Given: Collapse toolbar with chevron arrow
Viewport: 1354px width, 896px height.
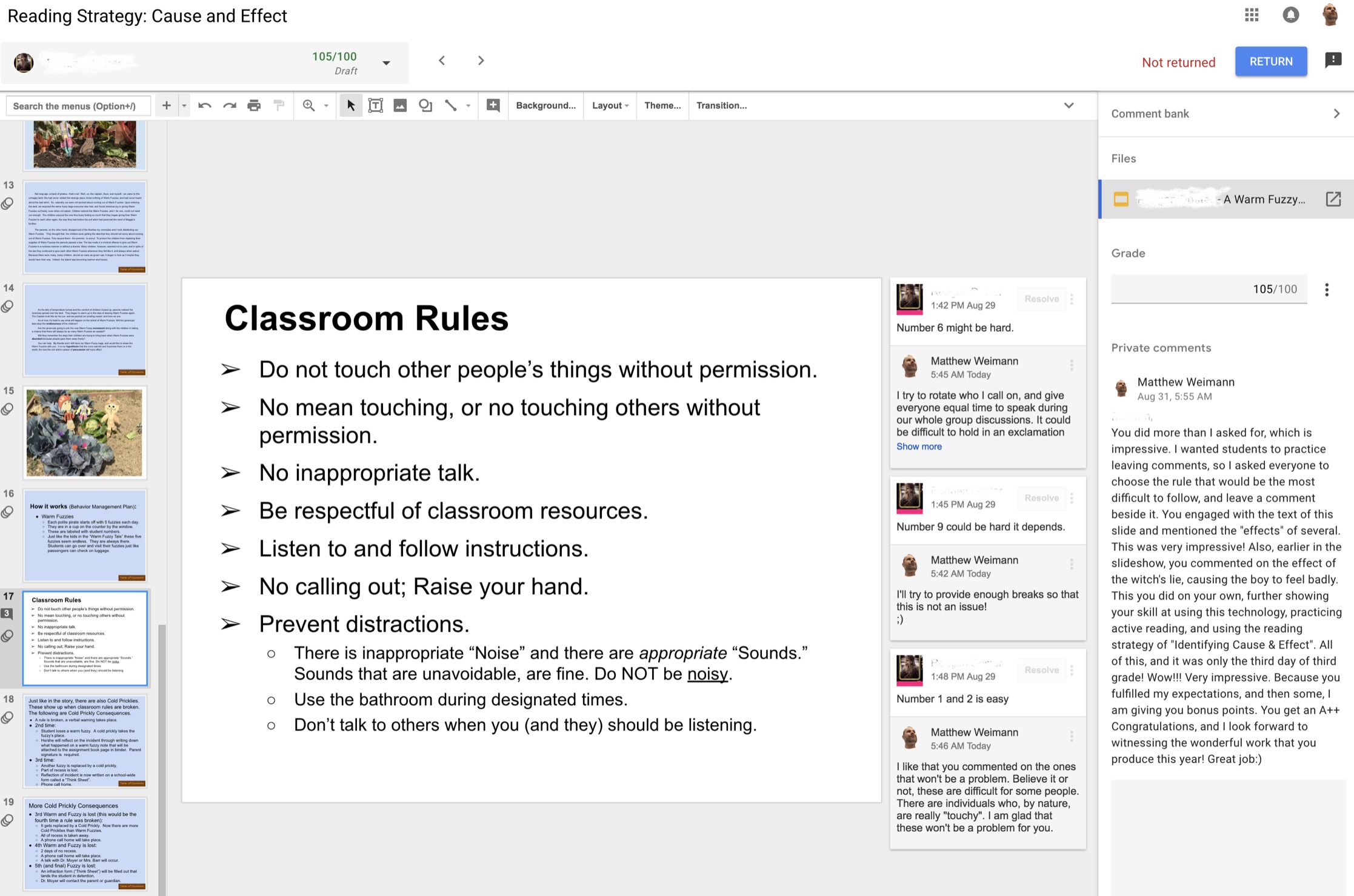Looking at the screenshot, I should (x=1069, y=105).
